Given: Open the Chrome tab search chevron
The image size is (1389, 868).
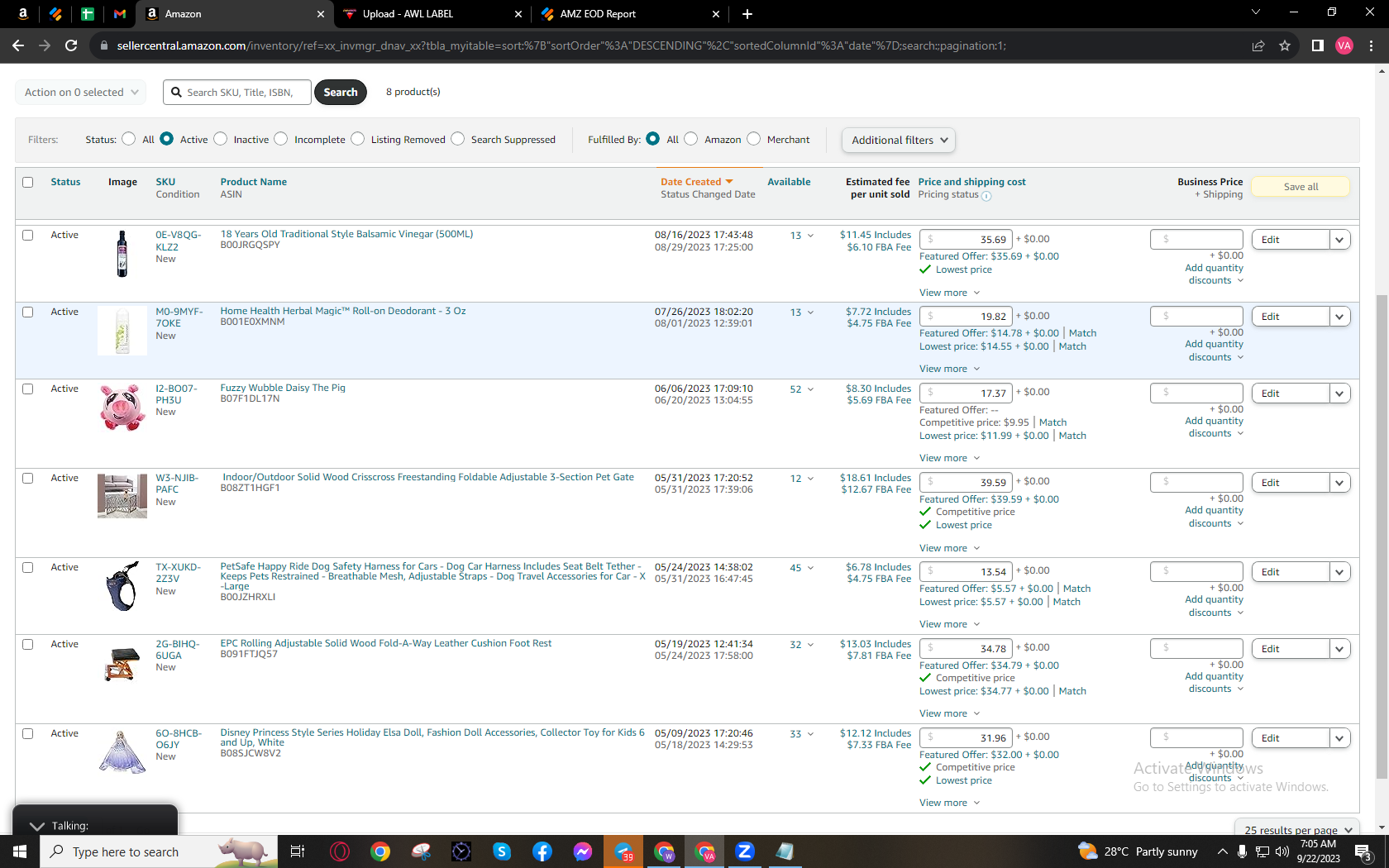Looking at the screenshot, I should [x=1256, y=12].
